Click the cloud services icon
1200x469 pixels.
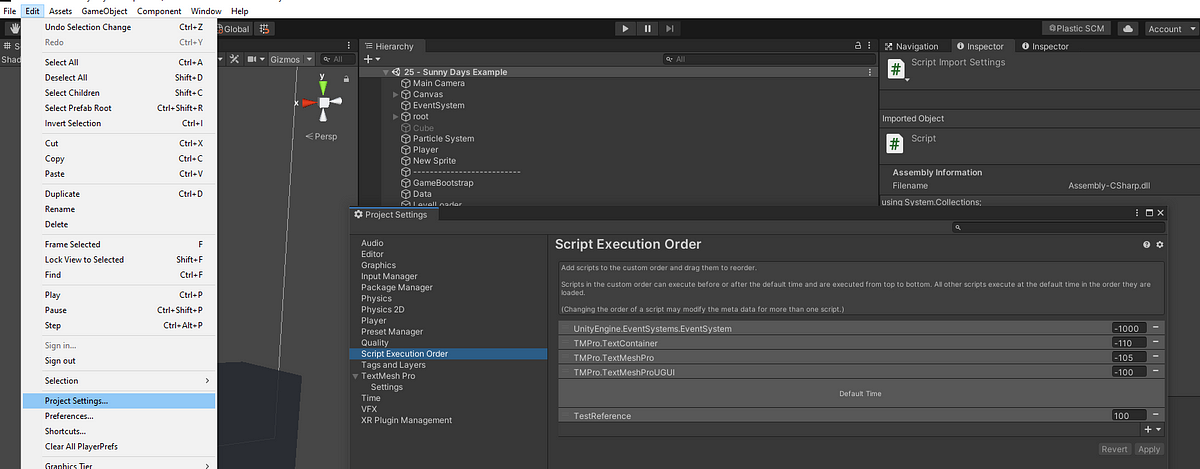(x=1128, y=29)
